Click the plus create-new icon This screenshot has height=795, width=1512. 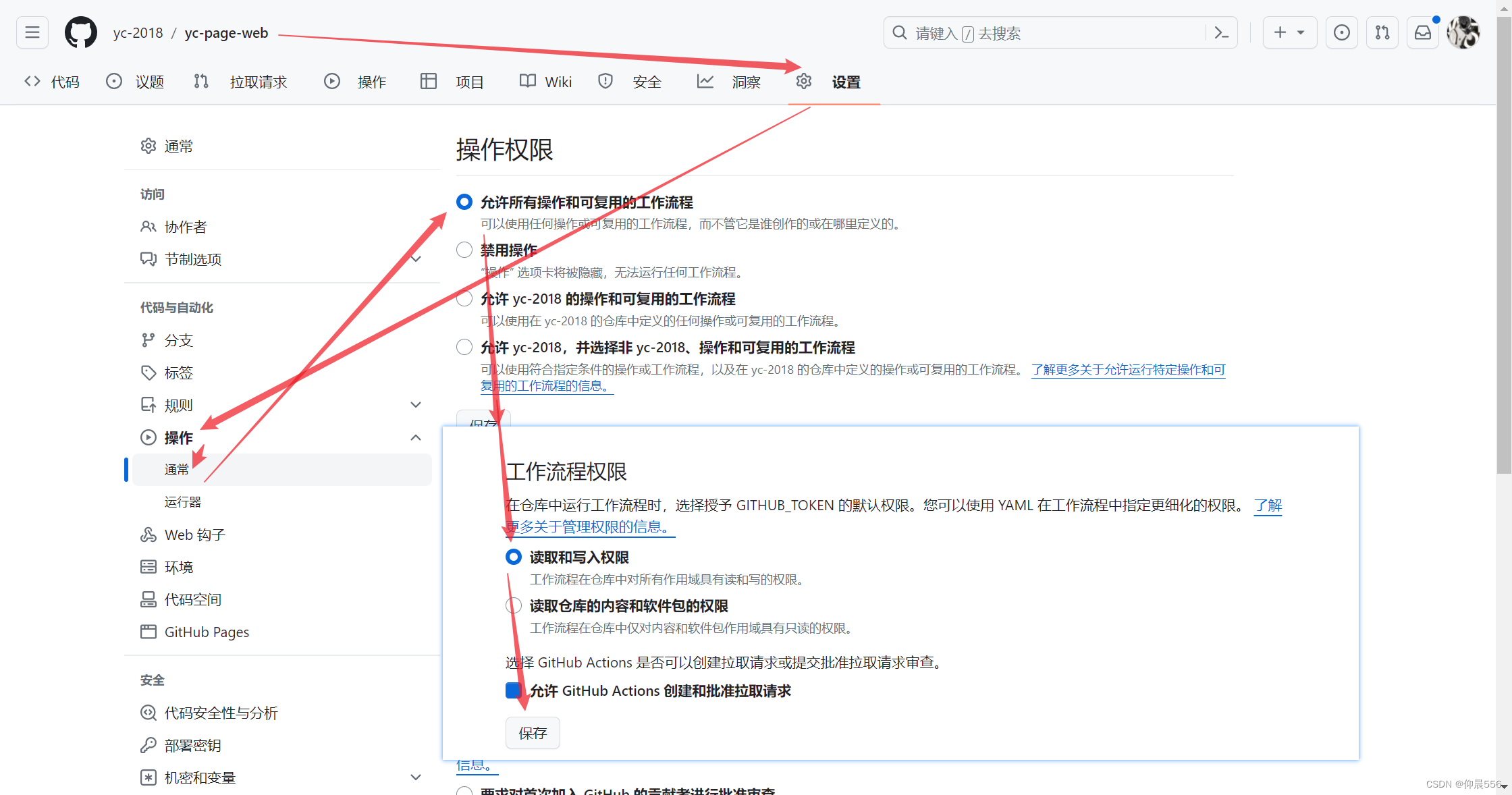[x=1280, y=32]
